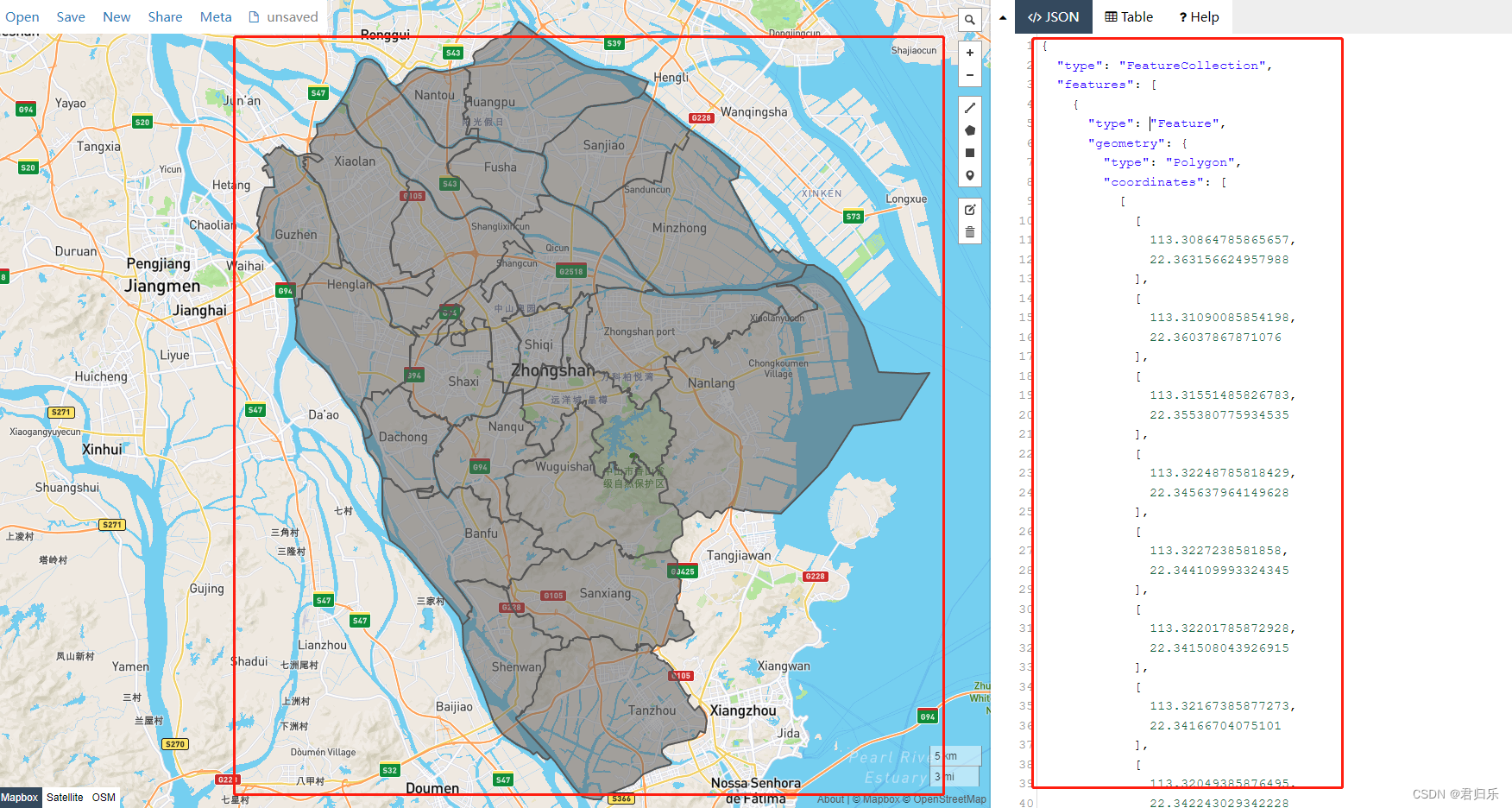Open the Open menu
The image size is (1512, 808).
pos(22,17)
